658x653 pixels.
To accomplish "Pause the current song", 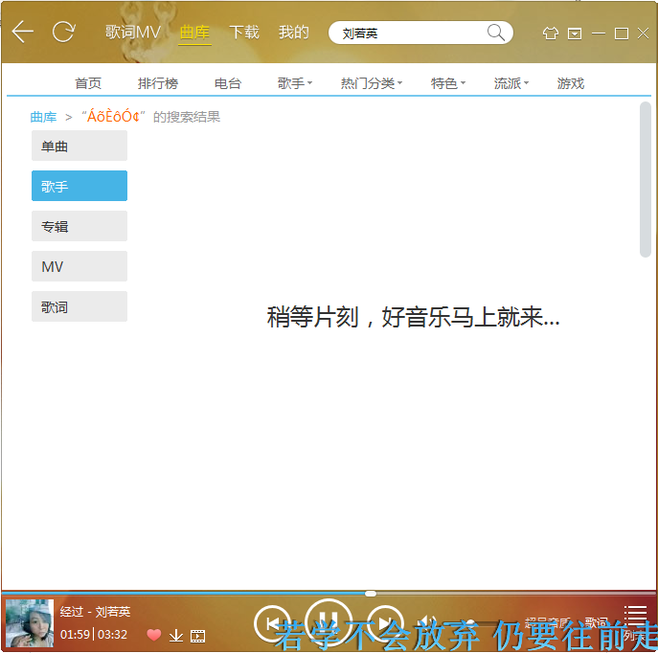I will 329,622.
